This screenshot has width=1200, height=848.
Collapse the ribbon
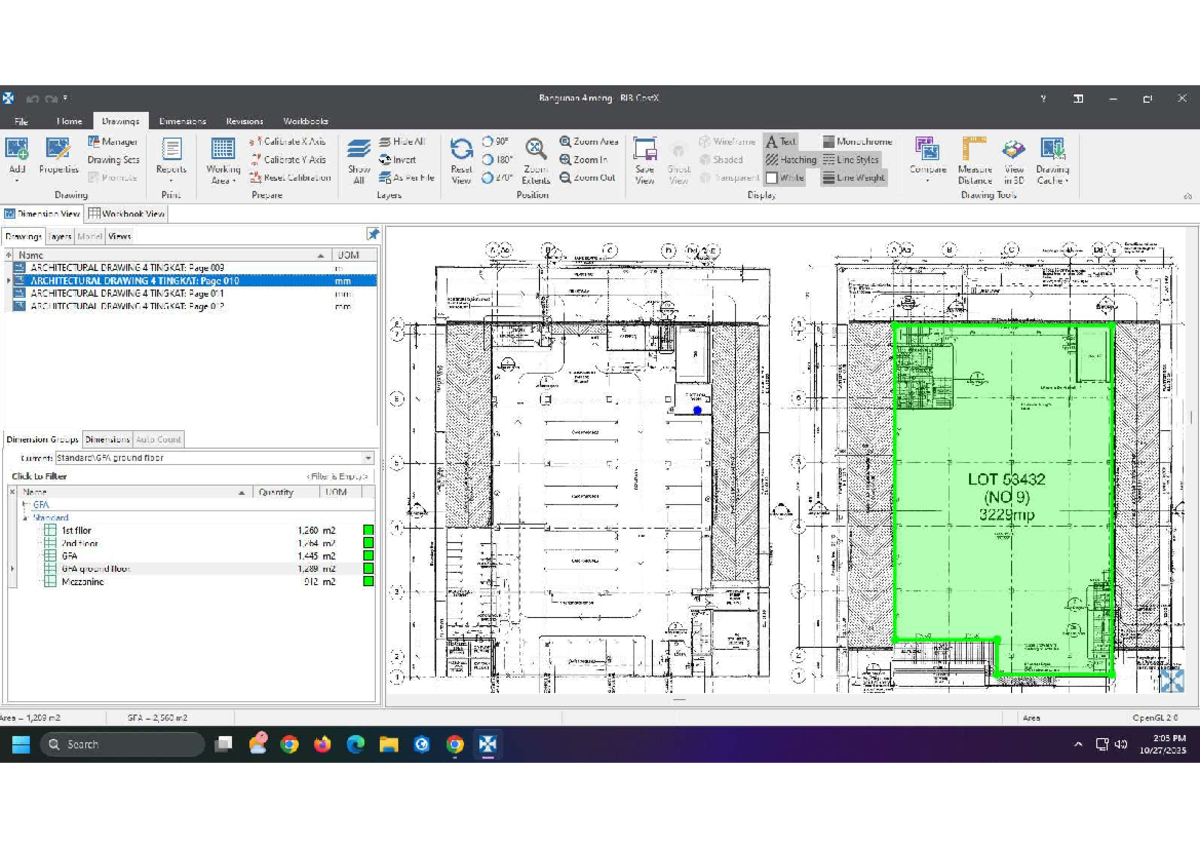[x=1188, y=196]
